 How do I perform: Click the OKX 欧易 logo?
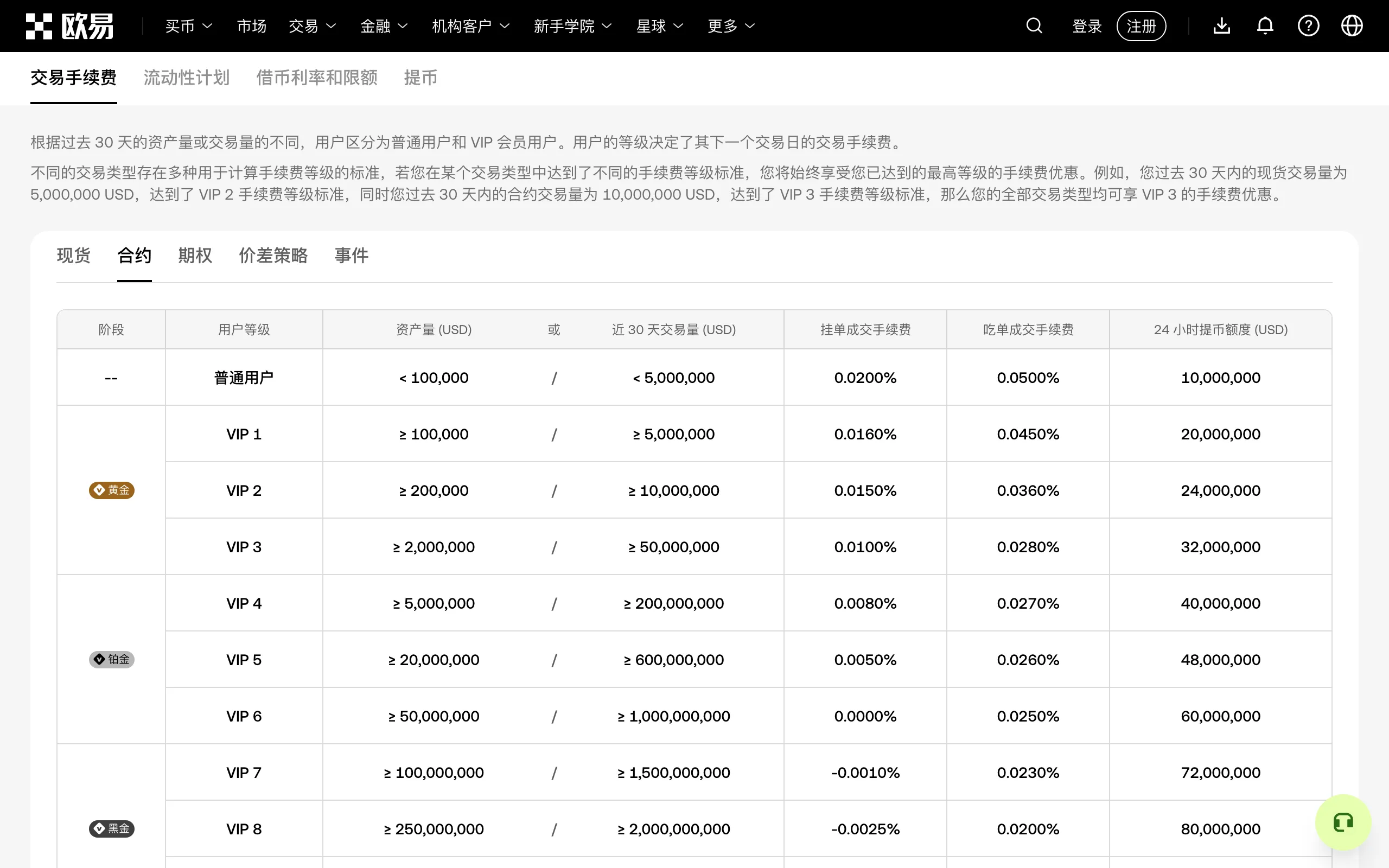pyautogui.click(x=70, y=26)
